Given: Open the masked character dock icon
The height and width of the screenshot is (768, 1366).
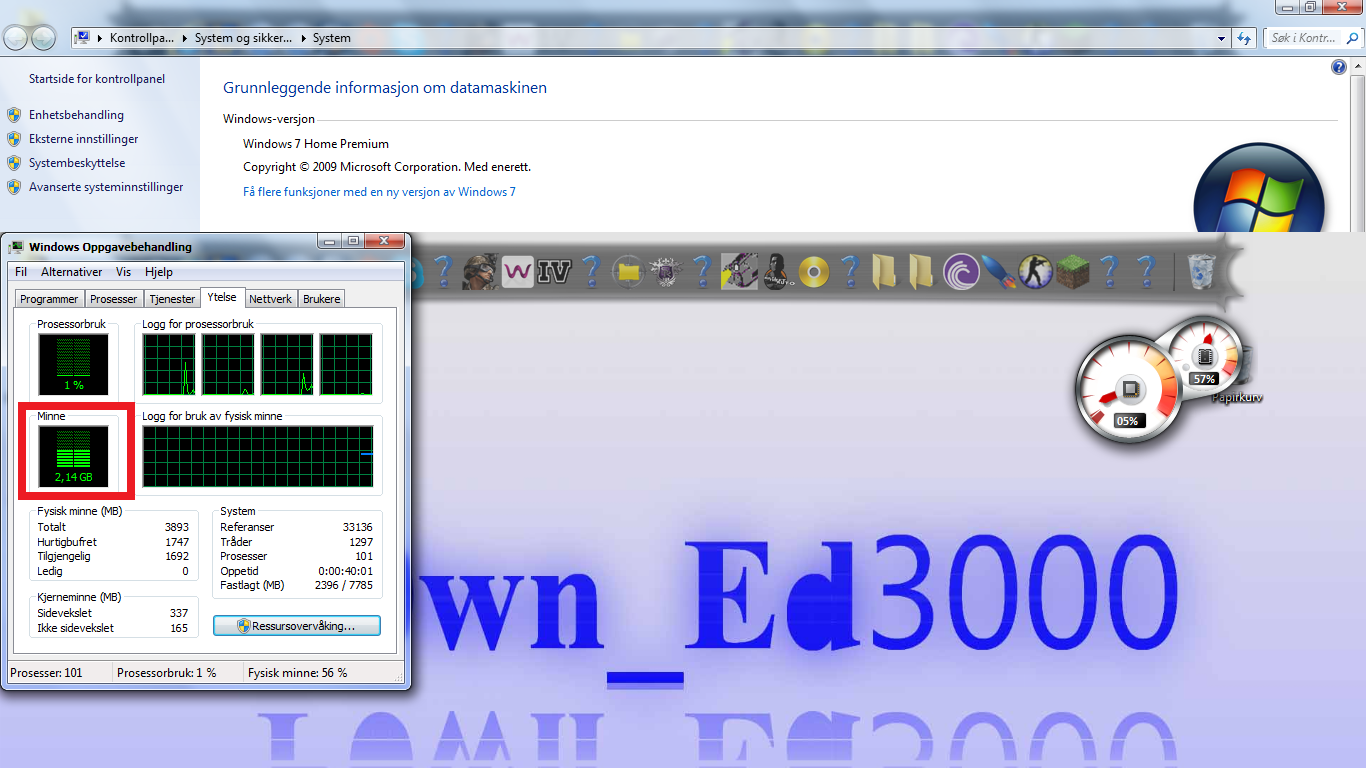Looking at the screenshot, I should 776,271.
